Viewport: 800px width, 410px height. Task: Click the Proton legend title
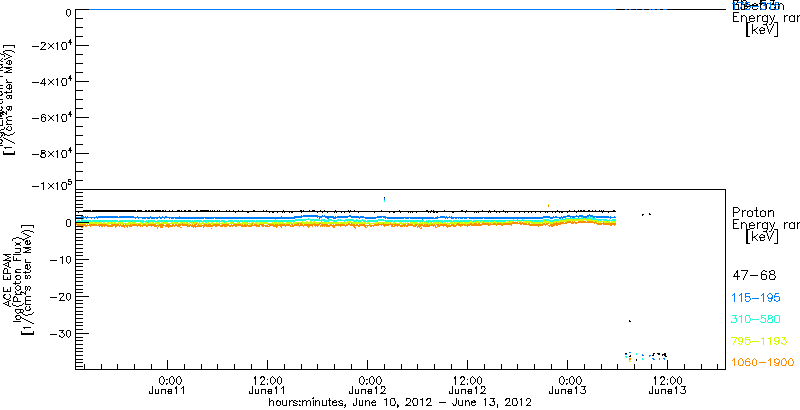pos(753,212)
